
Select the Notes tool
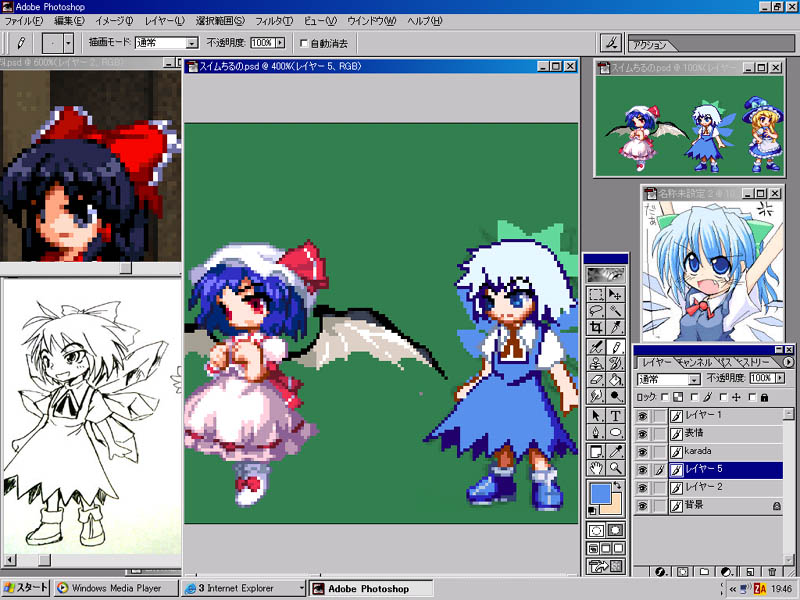coord(595,451)
